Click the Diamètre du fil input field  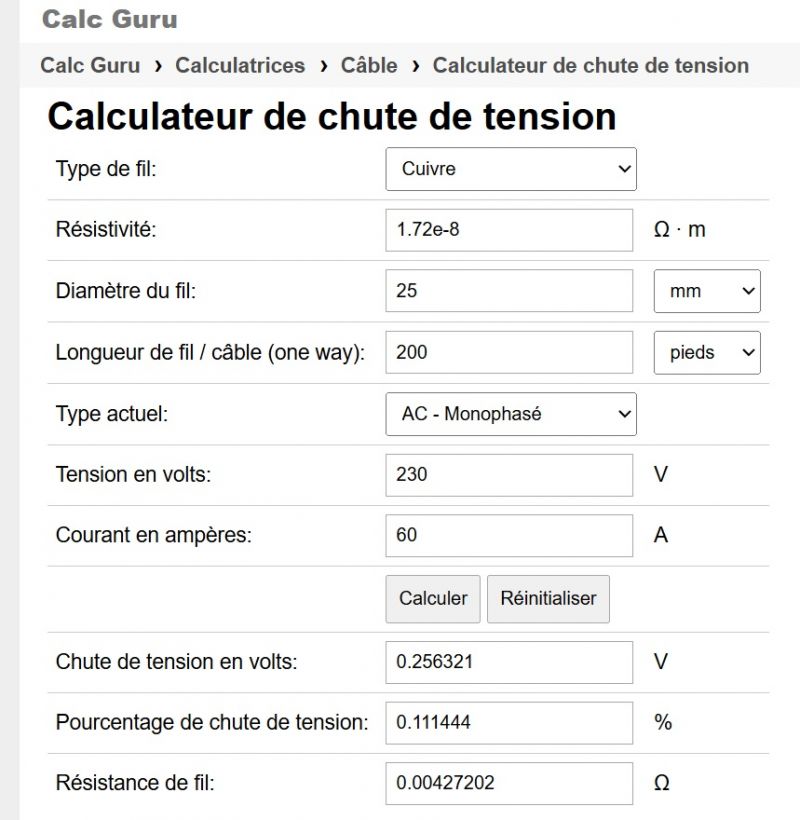click(509, 291)
